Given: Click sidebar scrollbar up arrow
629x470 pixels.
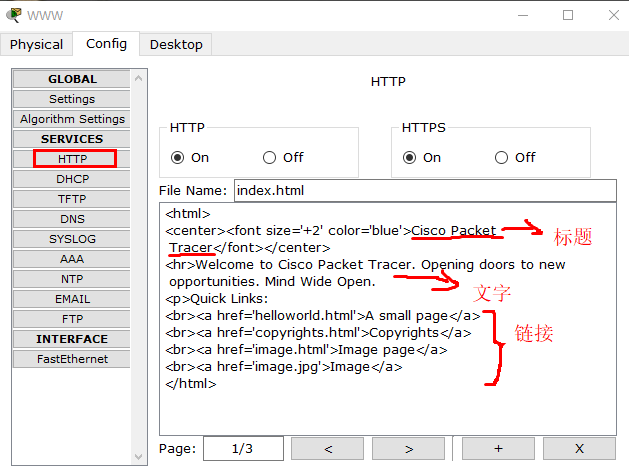Looking at the screenshot, I should click(138, 78).
